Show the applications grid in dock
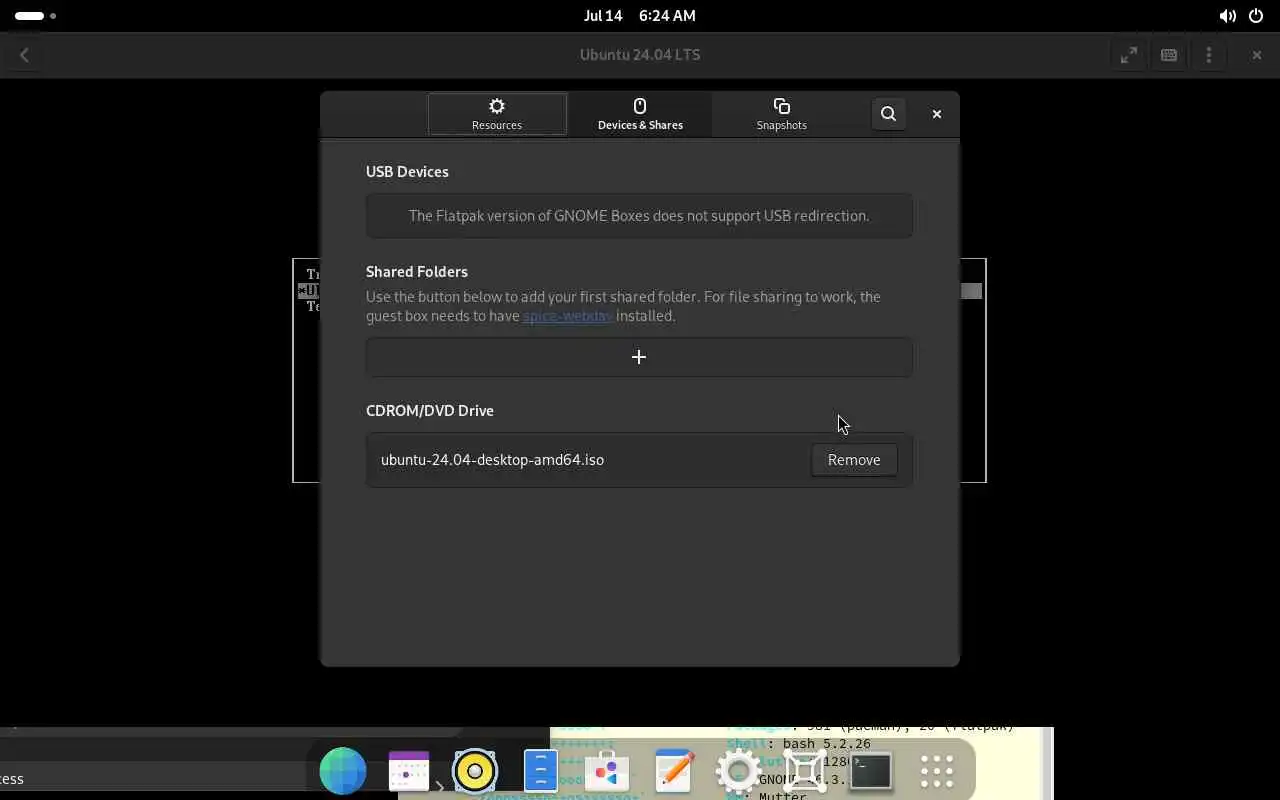This screenshot has height=800, width=1280. point(937,771)
